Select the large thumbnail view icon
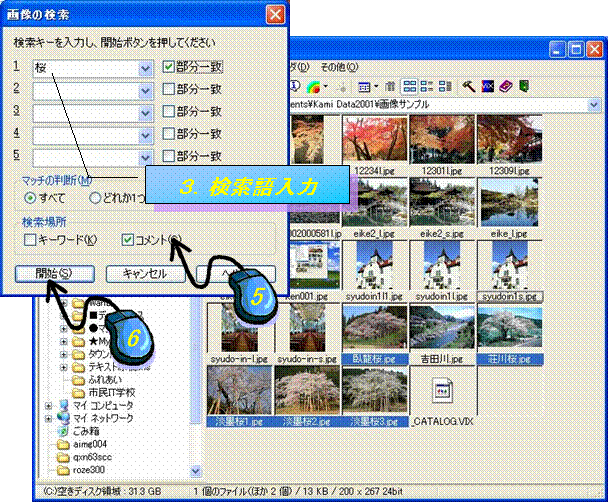The width and height of the screenshot is (608, 502). click(410, 87)
